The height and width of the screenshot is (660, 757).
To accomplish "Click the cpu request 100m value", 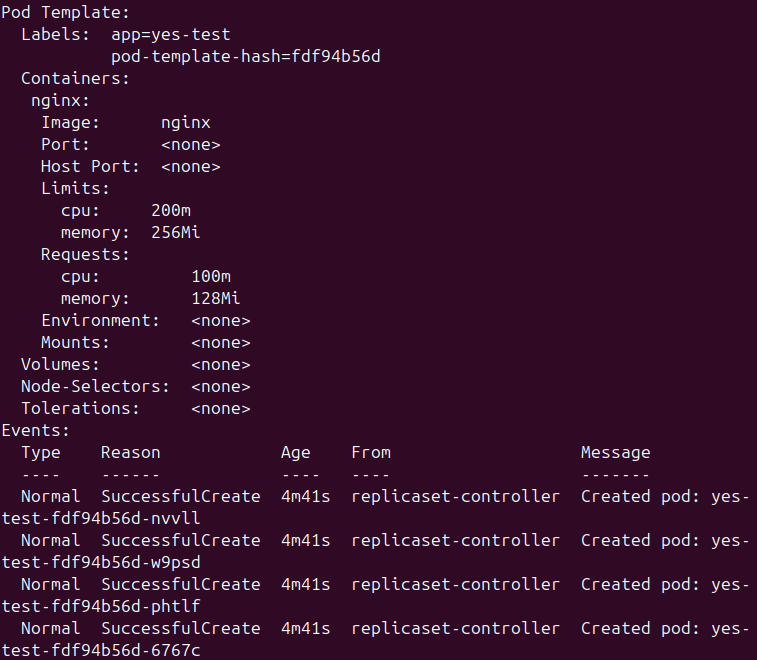I will click(211, 277).
